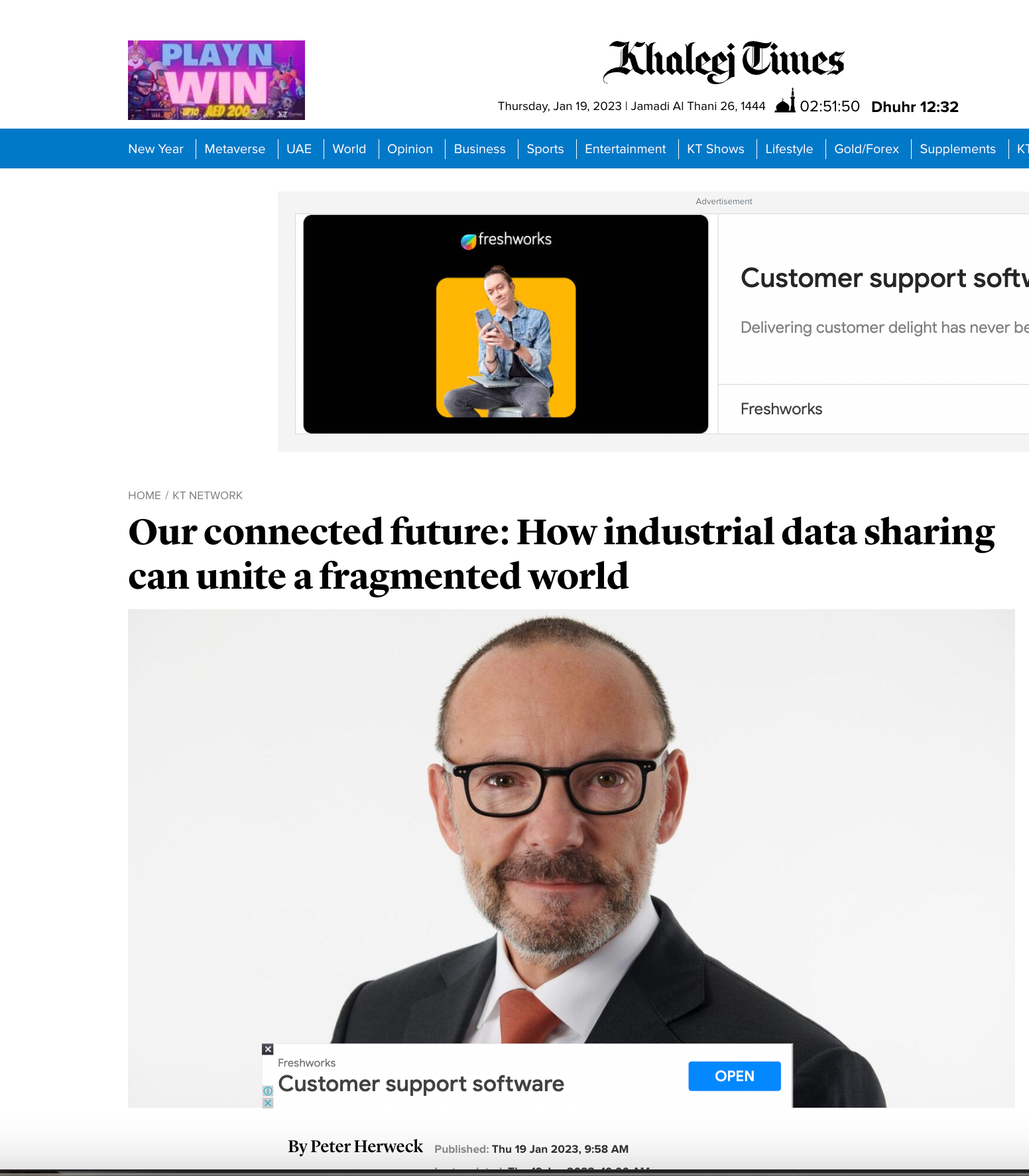Click the freshworks logo in the ad
The width and height of the screenshot is (1029, 1176).
(x=506, y=240)
